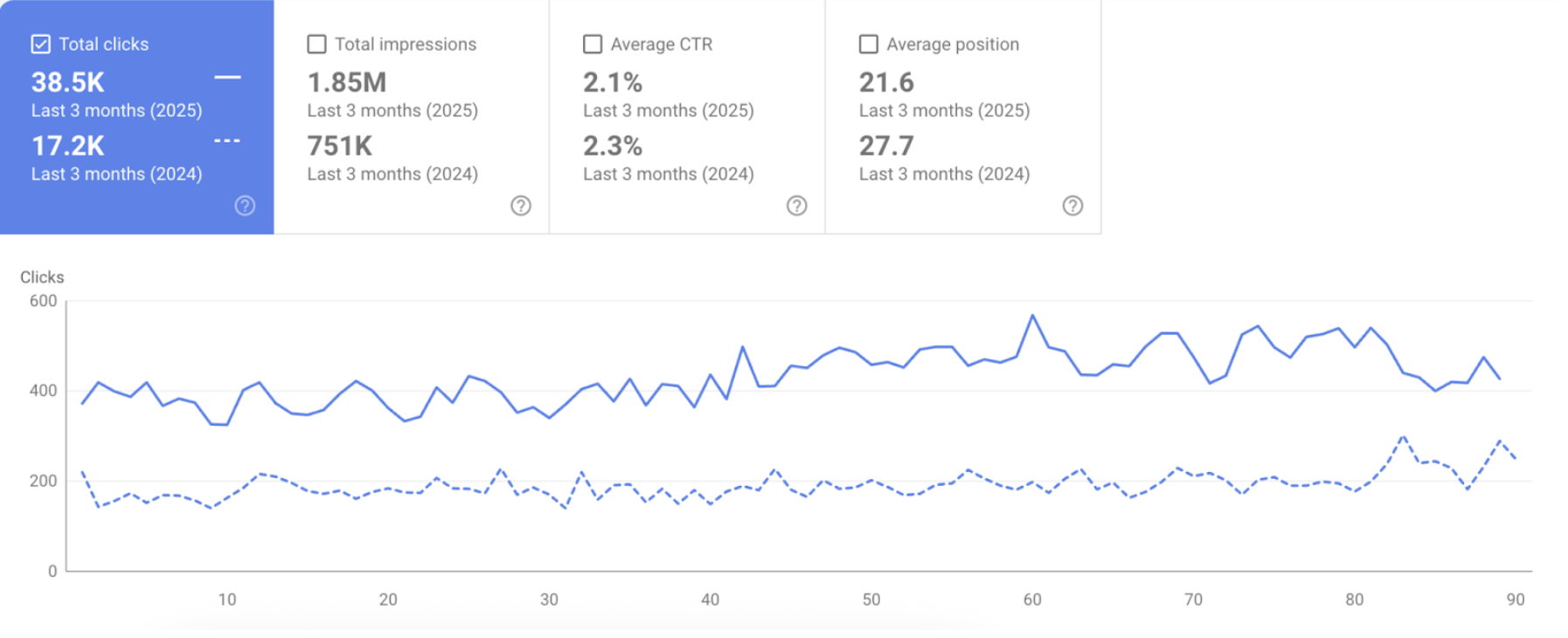Click solid line peak at day 60
This screenshot has height=638, width=1568.
[1033, 316]
